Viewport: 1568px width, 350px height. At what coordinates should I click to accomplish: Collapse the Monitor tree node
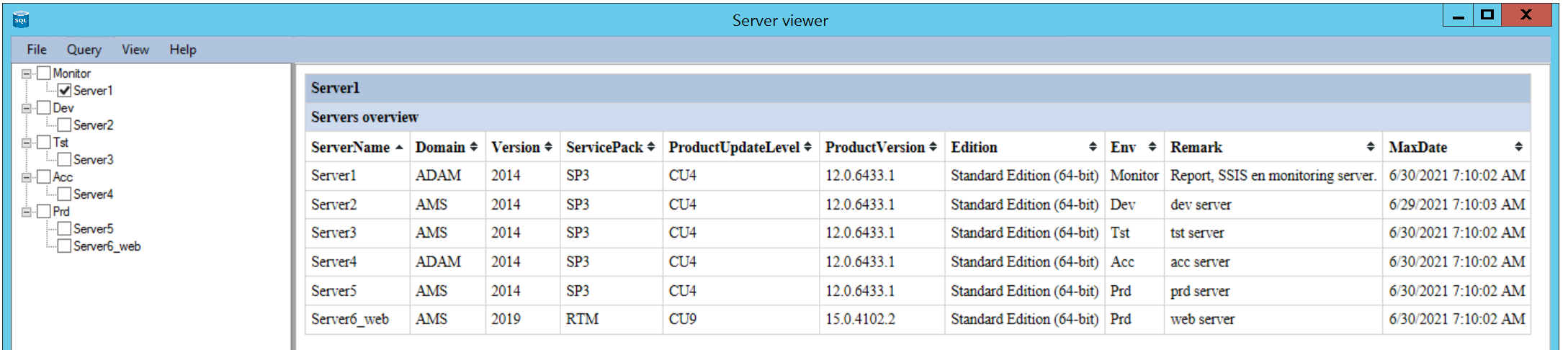(27, 73)
